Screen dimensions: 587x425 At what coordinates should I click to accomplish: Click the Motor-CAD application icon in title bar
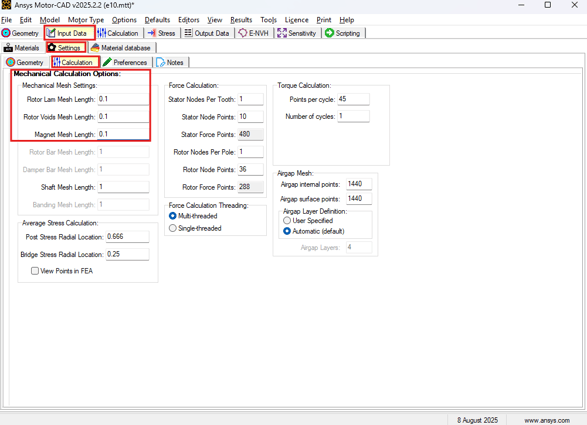click(x=6, y=5)
